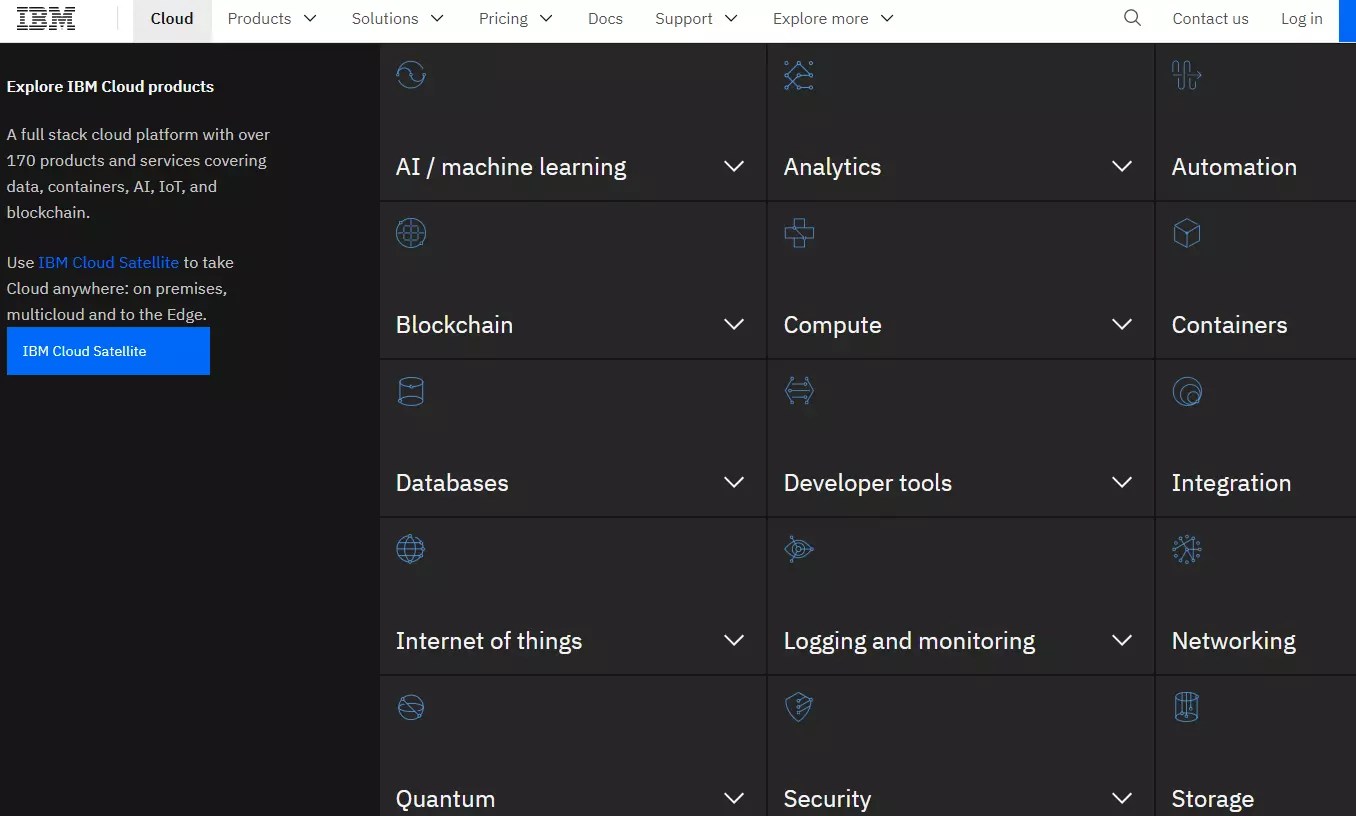The width and height of the screenshot is (1356, 816).
Task: Open the Support menu
Action: [x=697, y=19]
